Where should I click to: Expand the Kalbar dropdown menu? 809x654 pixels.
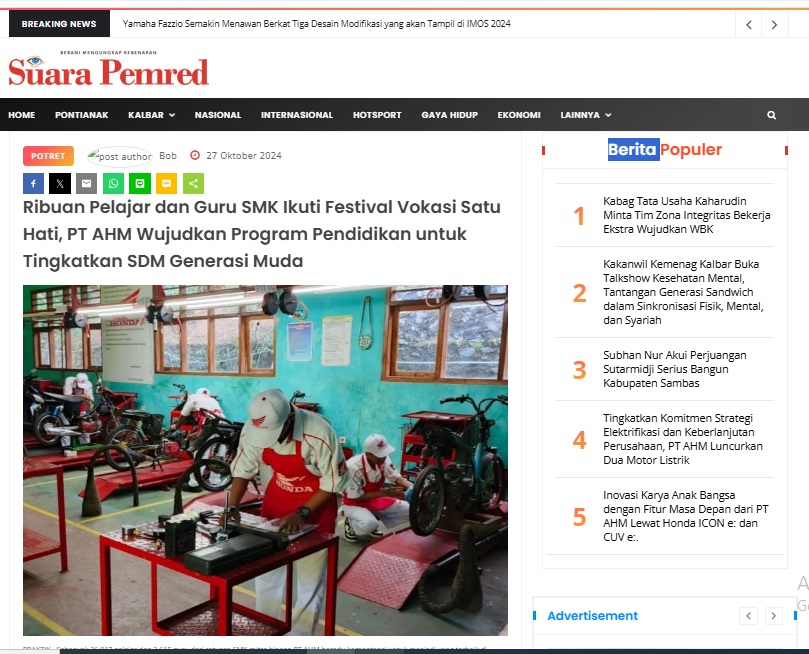(151, 115)
